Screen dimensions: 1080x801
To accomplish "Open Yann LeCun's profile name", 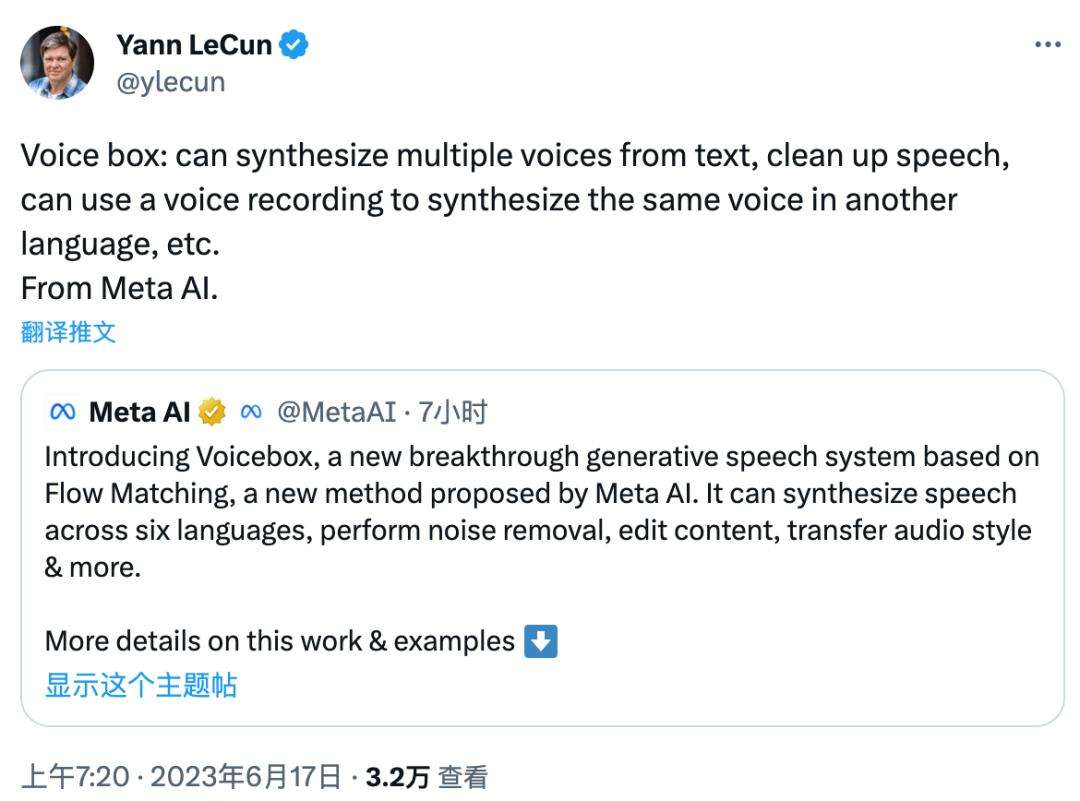I will pos(193,44).
